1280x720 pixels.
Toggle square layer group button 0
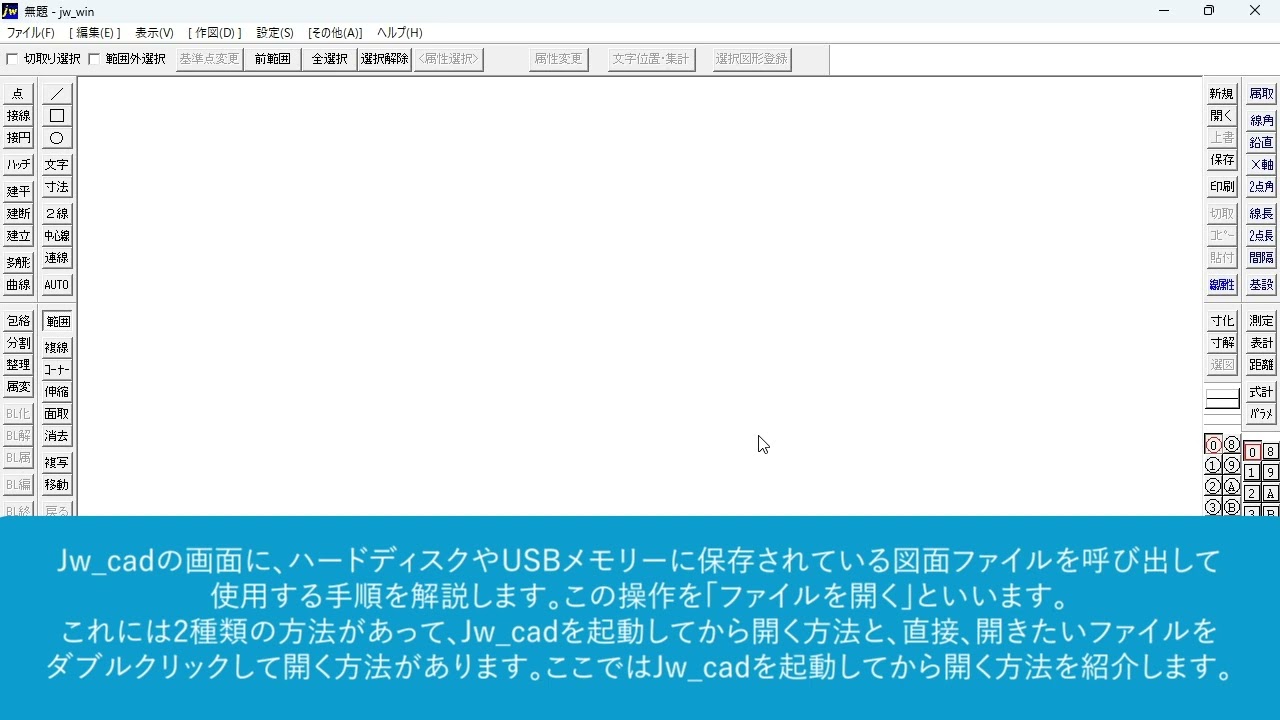tap(1252, 452)
